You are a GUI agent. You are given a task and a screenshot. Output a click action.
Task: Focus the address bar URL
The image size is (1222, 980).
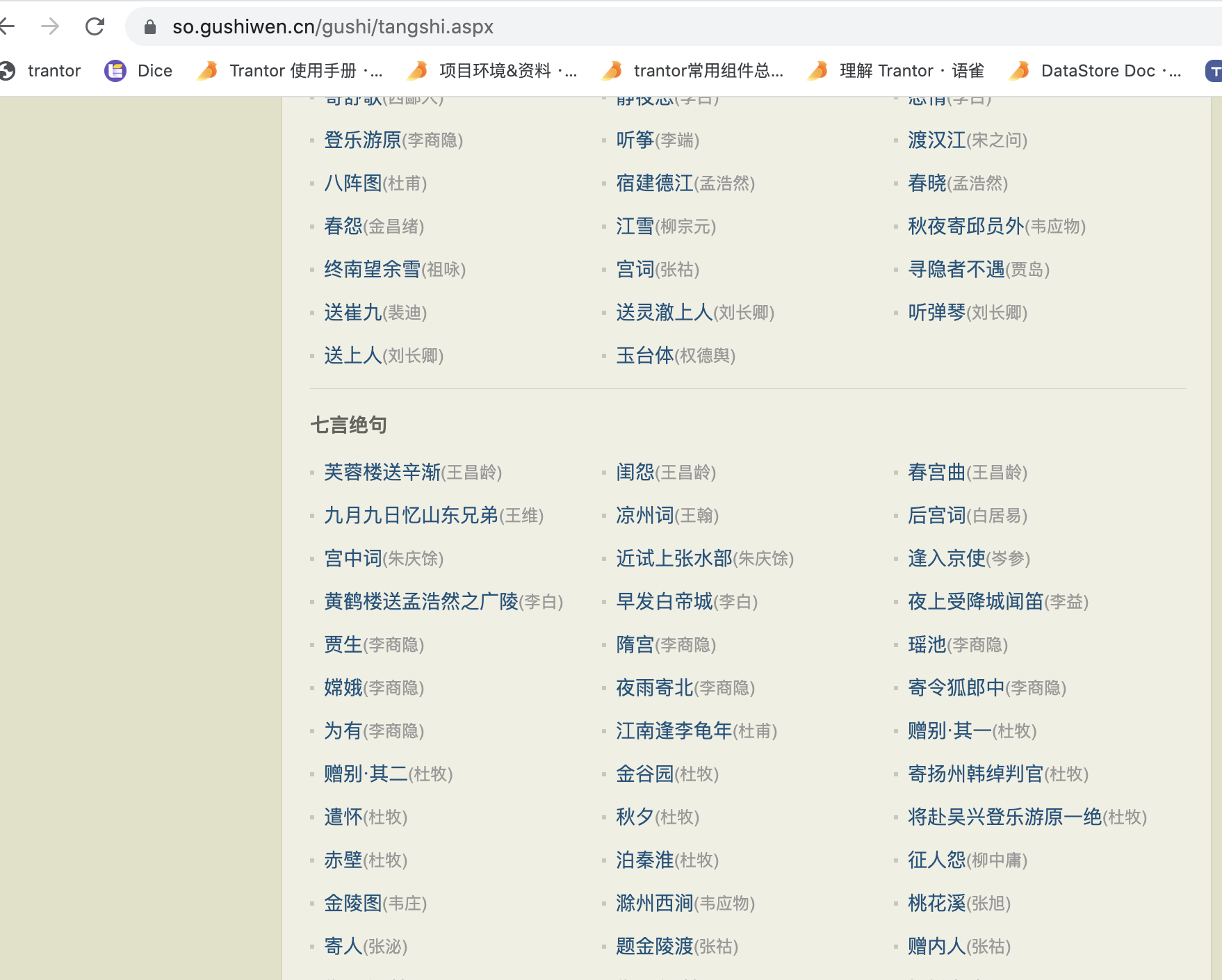333,26
